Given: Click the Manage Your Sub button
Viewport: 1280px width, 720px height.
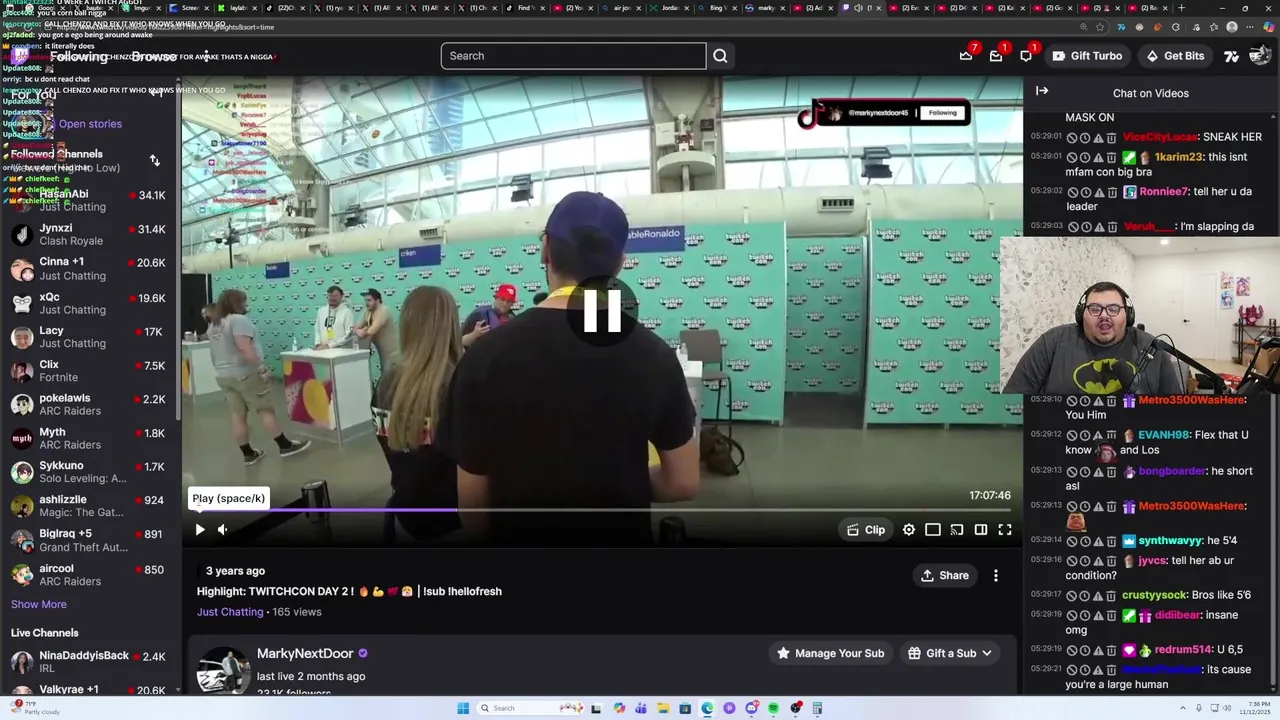Looking at the screenshot, I should [831, 653].
